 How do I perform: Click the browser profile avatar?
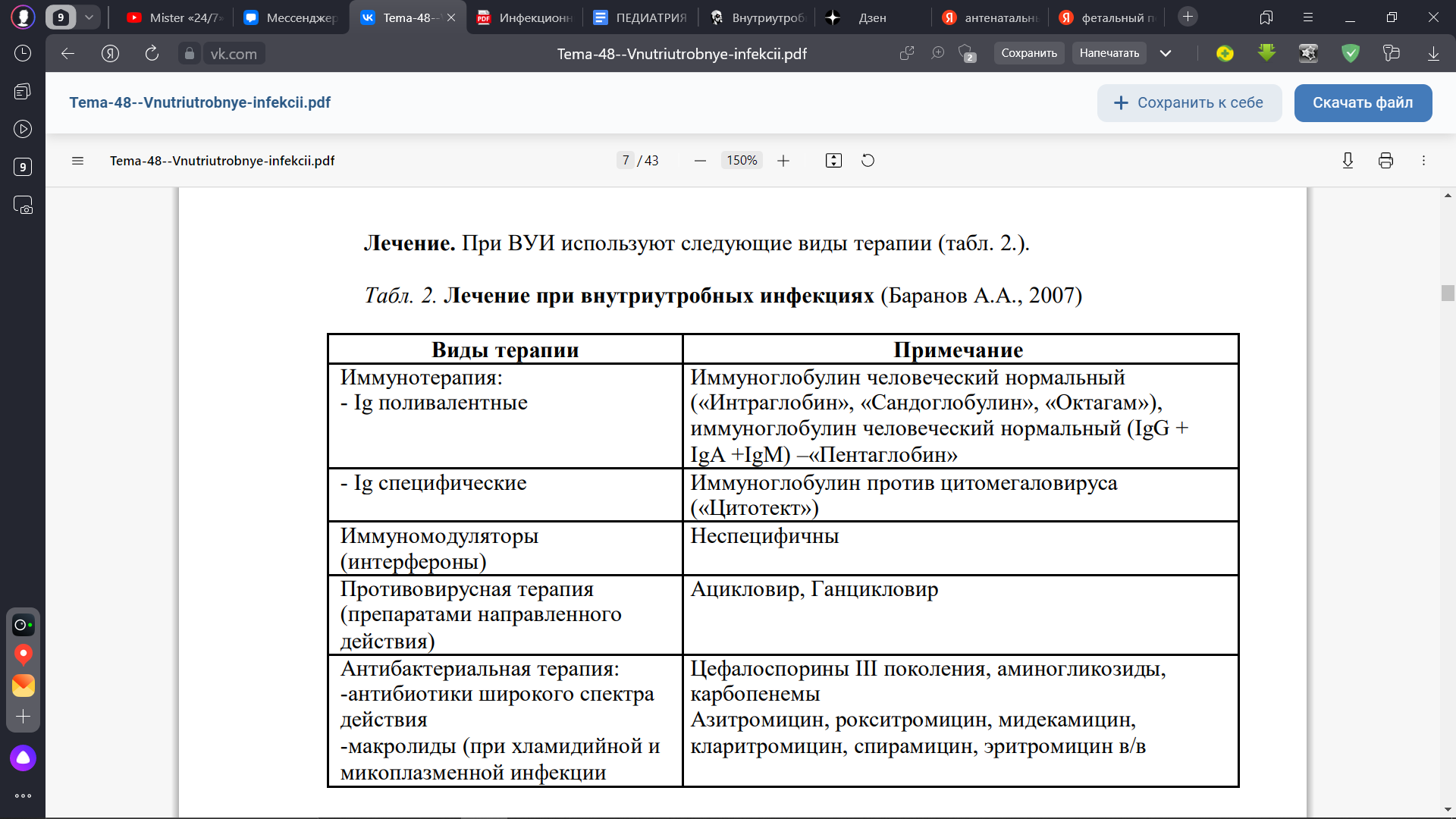23,17
